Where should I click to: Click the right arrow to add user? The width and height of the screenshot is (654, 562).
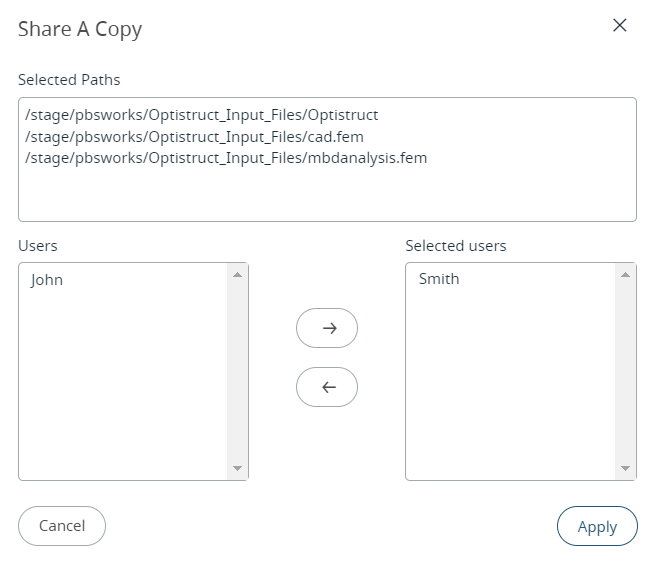point(327,328)
